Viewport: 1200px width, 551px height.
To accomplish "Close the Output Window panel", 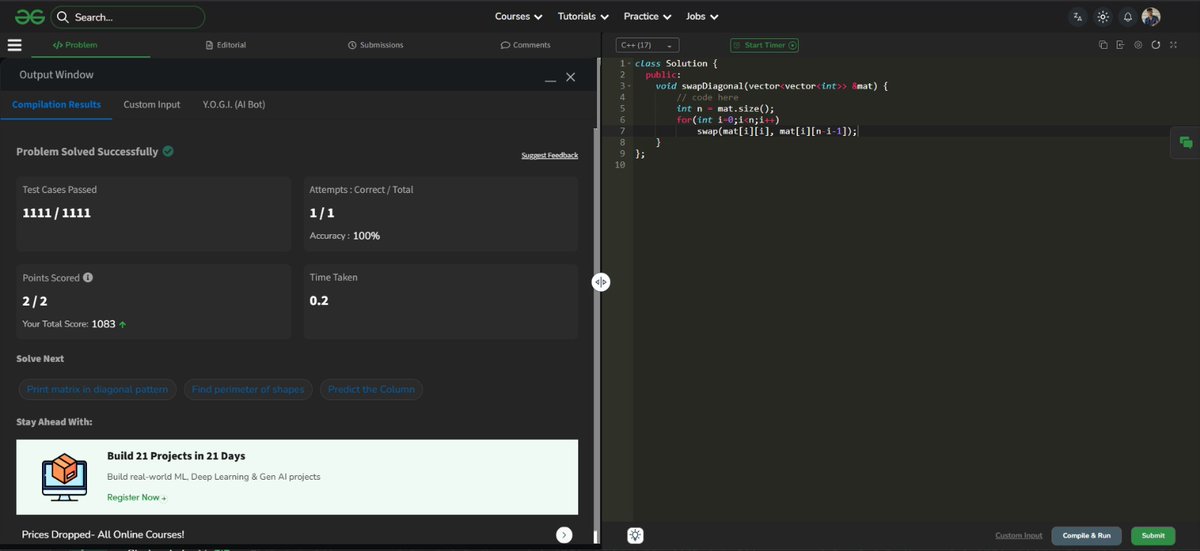I will point(571,77).
